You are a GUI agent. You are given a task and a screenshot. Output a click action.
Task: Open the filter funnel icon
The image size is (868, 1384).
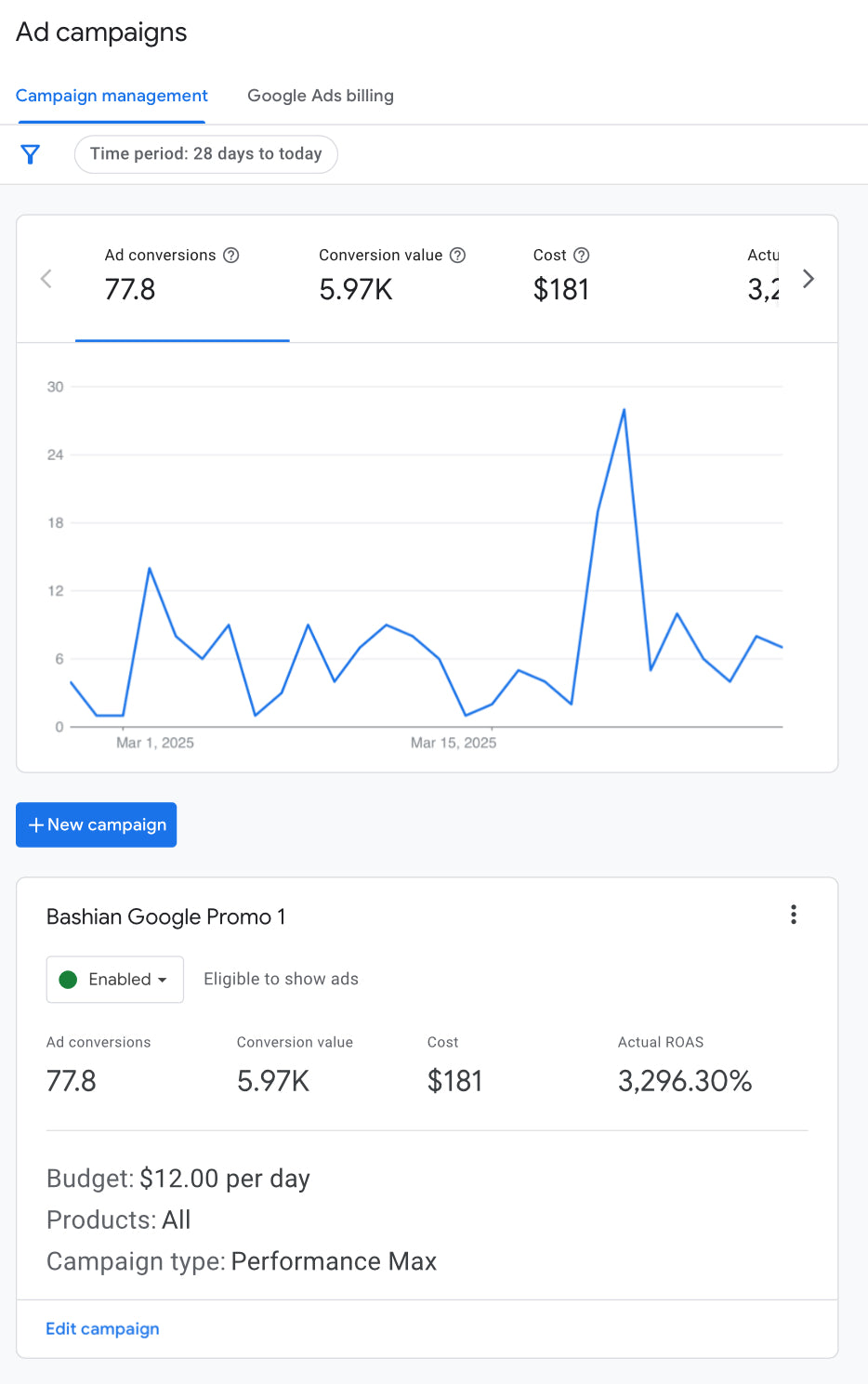[x=31, y=153]
